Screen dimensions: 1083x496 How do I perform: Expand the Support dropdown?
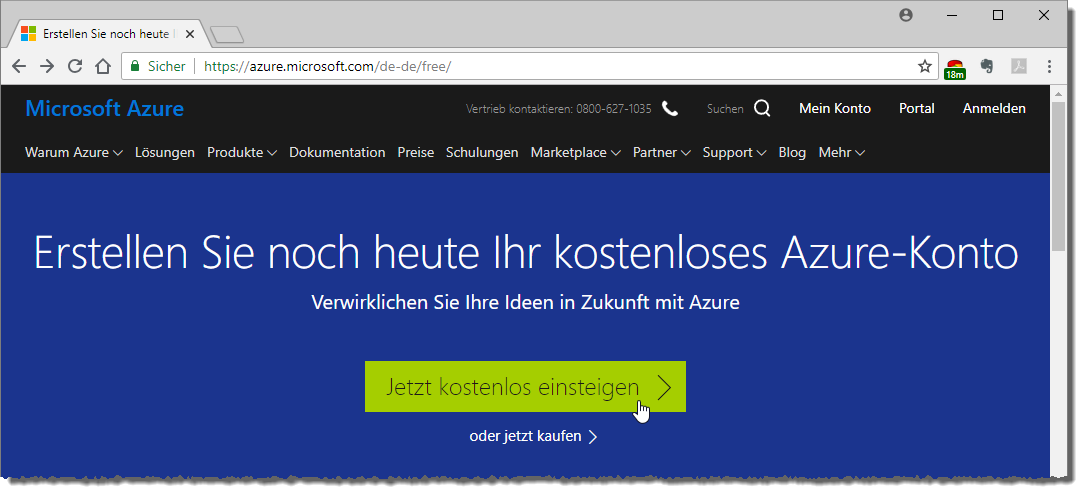tap(734, 153)
